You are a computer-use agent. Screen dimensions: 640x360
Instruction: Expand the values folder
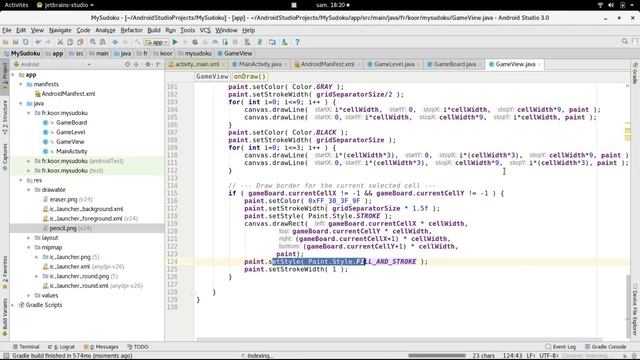coord(29,296)
